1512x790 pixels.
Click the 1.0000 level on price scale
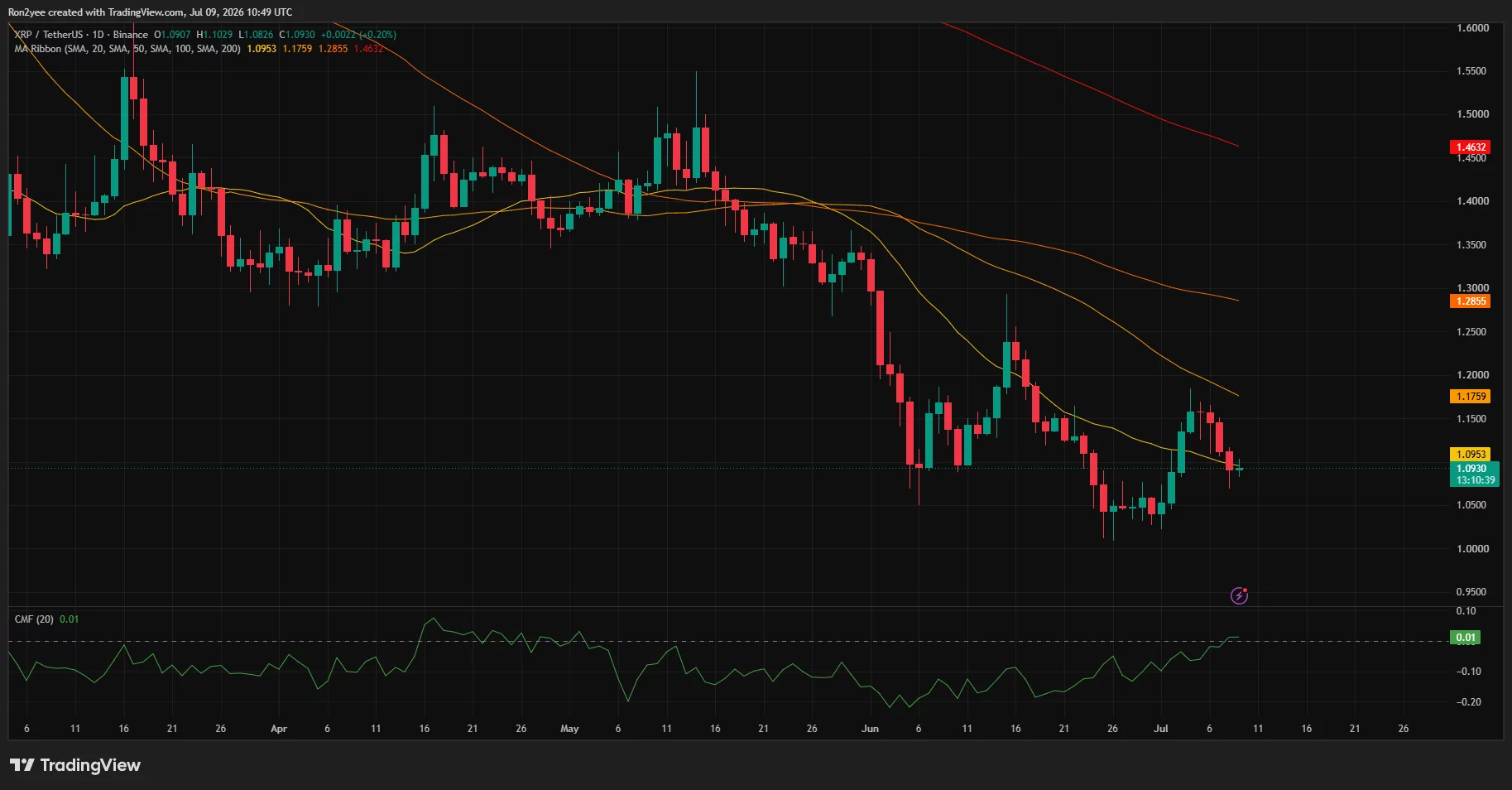coord(1472,549)
